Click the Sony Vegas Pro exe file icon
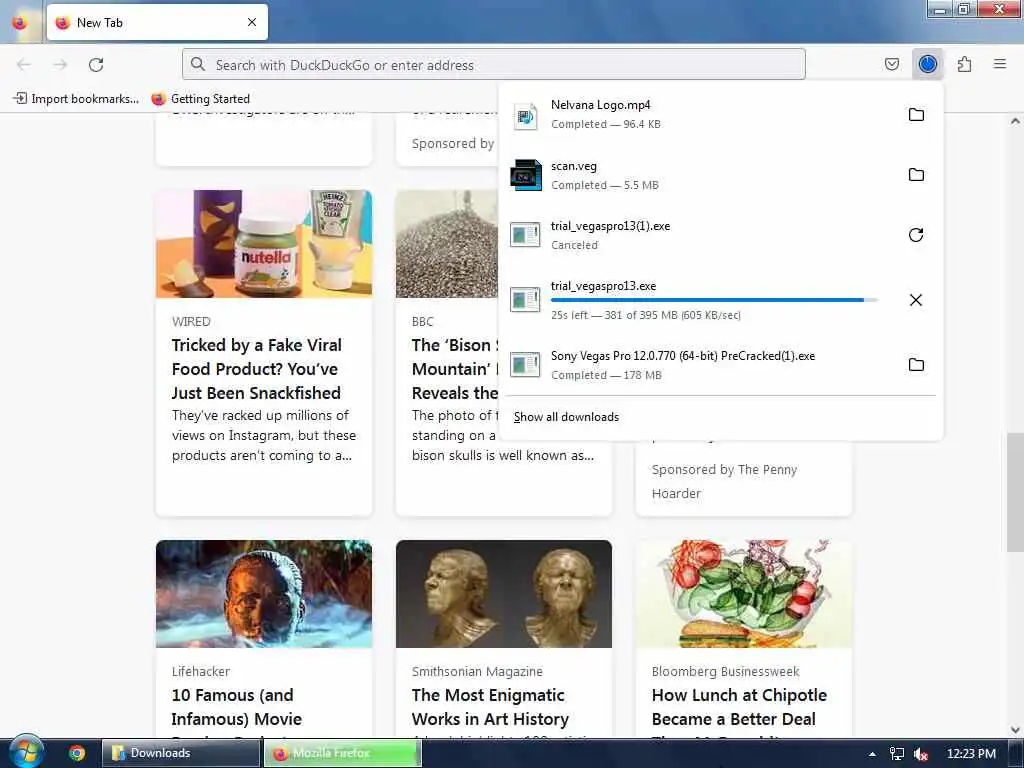This screenshot has height=768, width=1024. point(525,364)
